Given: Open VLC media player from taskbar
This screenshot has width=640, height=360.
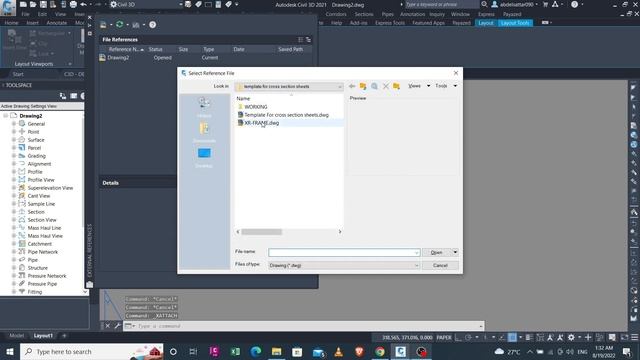Looking at the screenshot, I should [x=338, y=351].
